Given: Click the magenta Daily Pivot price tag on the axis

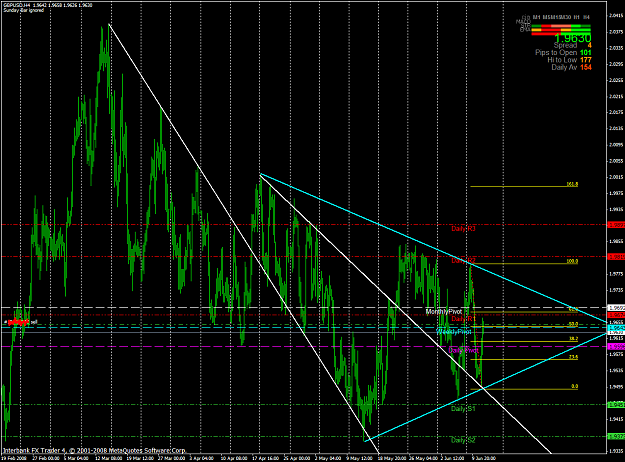Looking at the screenshot, I should pos(616,347).
